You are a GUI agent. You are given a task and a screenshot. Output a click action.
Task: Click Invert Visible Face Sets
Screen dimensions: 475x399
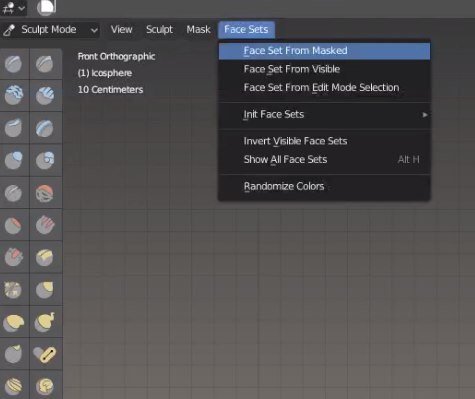[324, 141]
